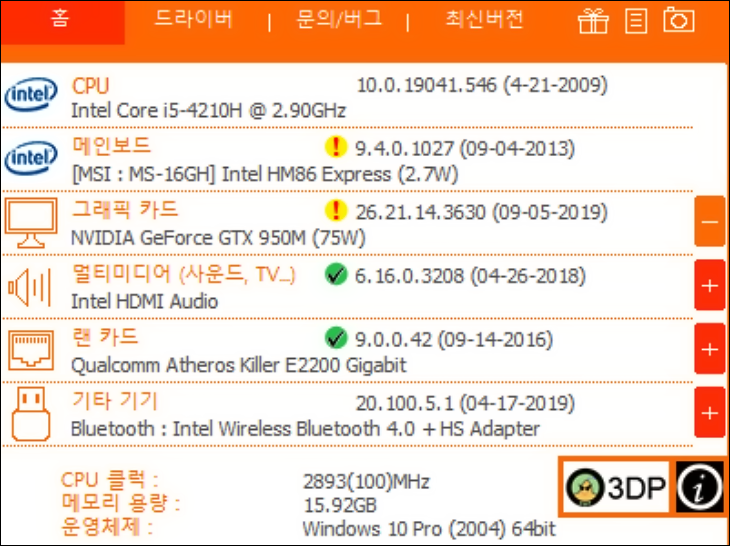Select the Intel Core i5-4210H @ 2.90GHz text
Screen dimensions: 730x546
click(208, 111)
